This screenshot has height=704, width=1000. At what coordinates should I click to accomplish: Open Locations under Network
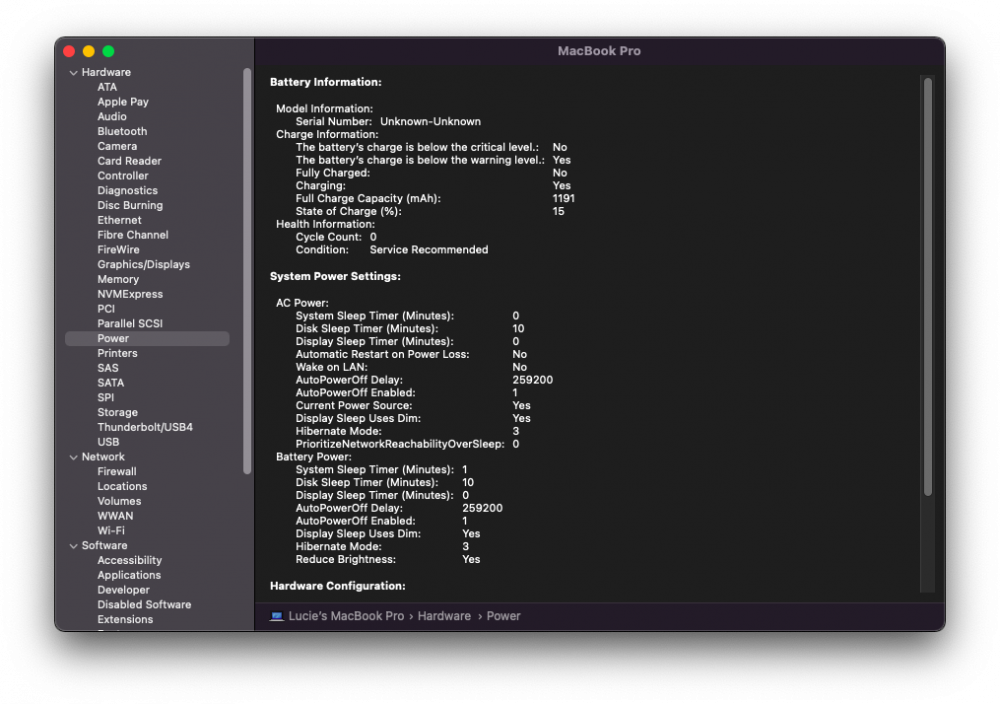(x=122, y=486)
